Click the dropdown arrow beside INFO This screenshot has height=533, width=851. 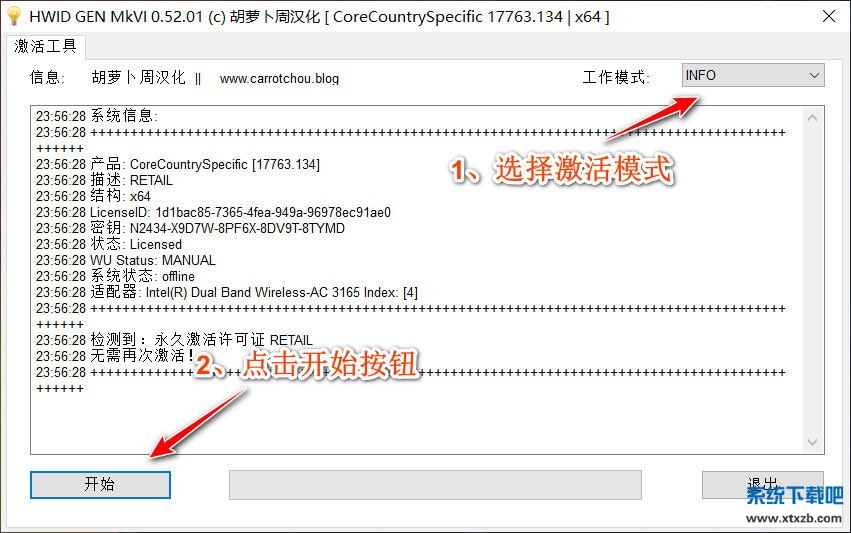[x=814, y=75]
